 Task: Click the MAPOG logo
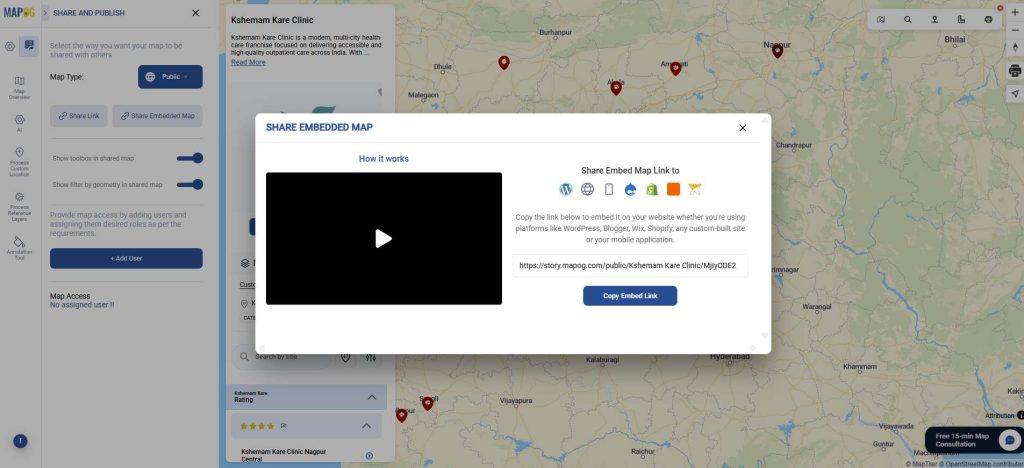pos(19,12)
